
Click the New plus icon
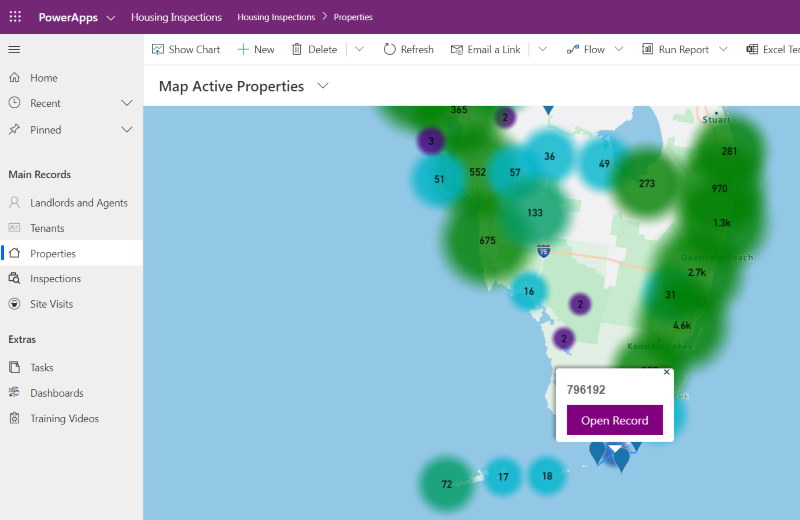point(243,49)
